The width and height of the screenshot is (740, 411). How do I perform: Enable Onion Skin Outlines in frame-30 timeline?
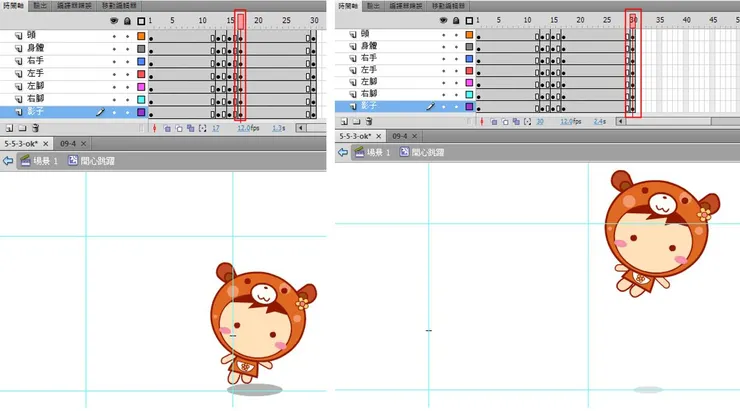tap(505, 121)
